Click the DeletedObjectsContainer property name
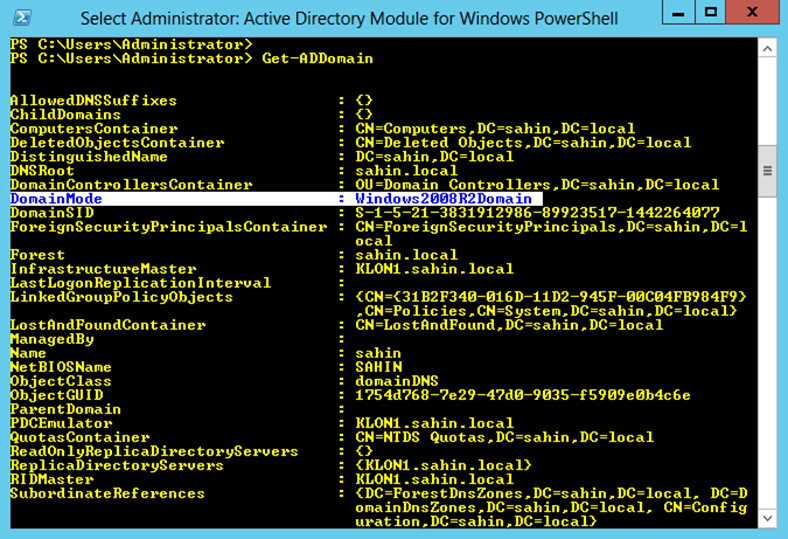This screenshot has height=539, width=788. pyautogui.click(x=117, y=143)
